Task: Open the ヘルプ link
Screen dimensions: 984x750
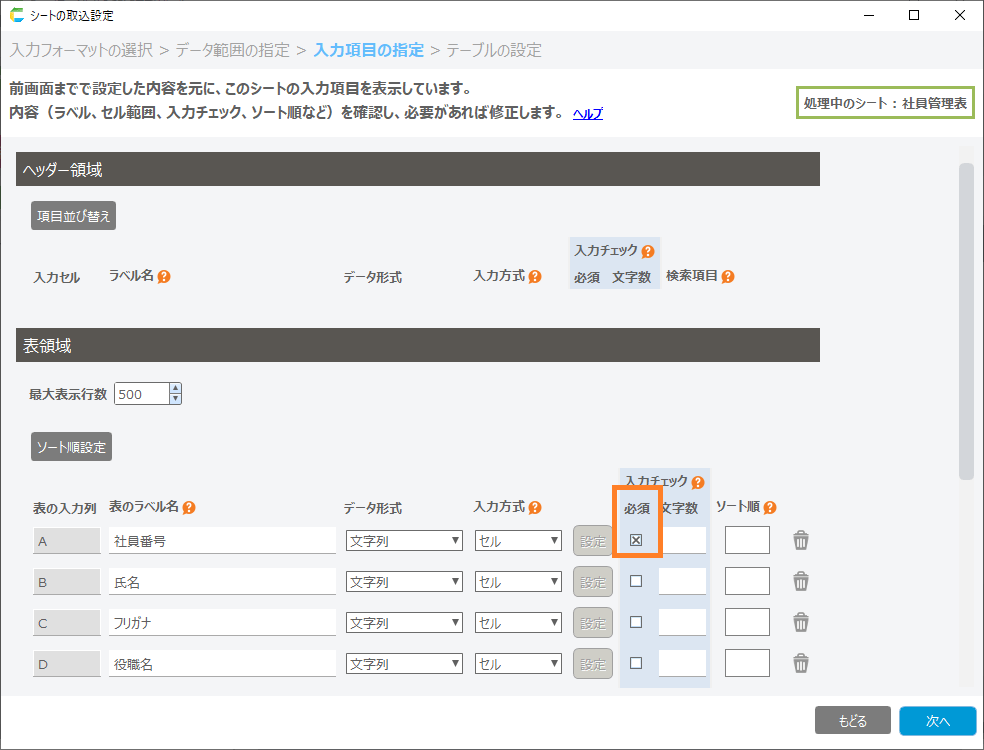Action: [587, 114]
